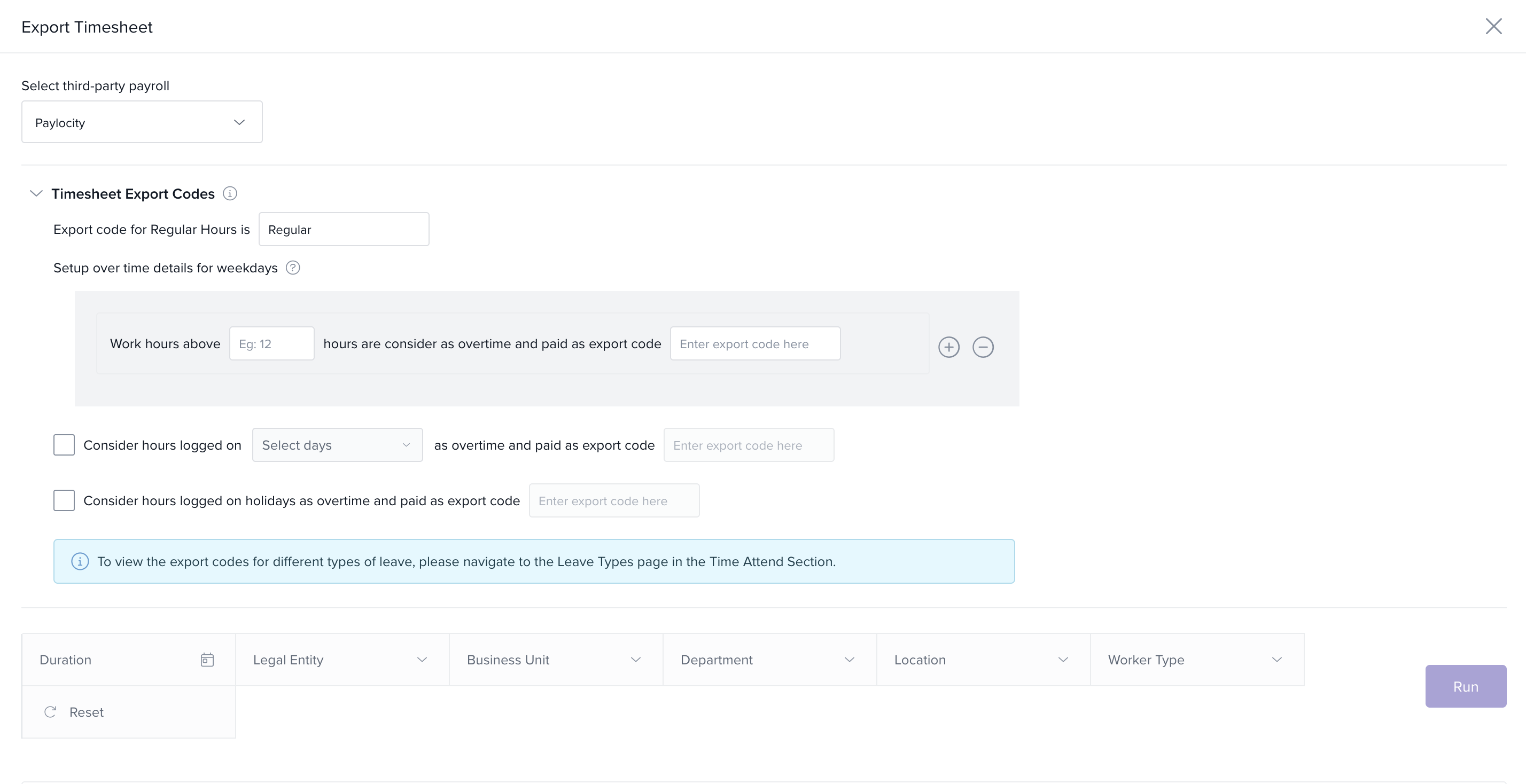The height and width of the screenshot is (784, 1526).
Task: Expand the Legal Entity filter
Action: click(342, 660)
